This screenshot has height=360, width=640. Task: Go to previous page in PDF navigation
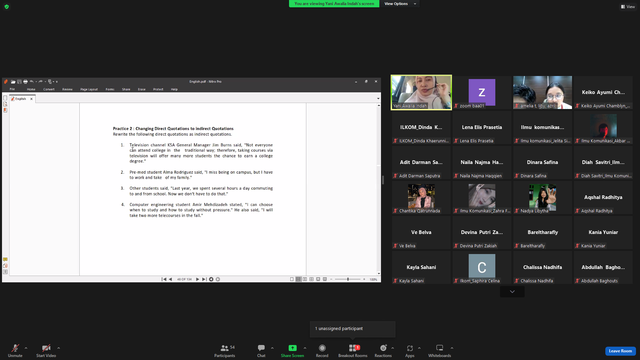[x=170, y=279]
